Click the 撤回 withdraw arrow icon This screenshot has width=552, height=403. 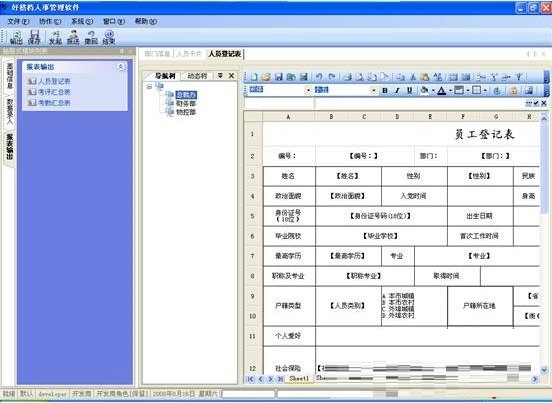click(91, 37)
